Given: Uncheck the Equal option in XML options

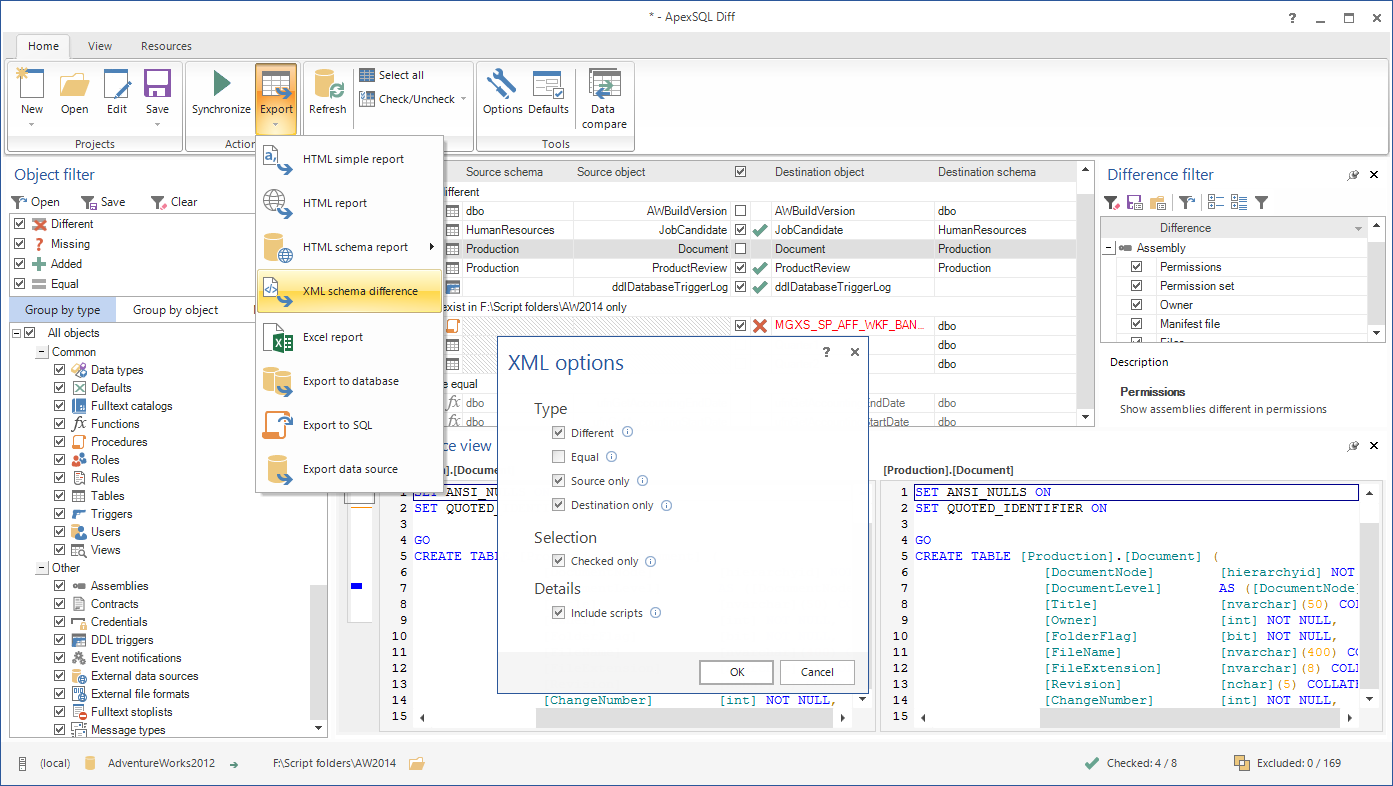Looking at the screenshot, I should click(x=558, y=457).
